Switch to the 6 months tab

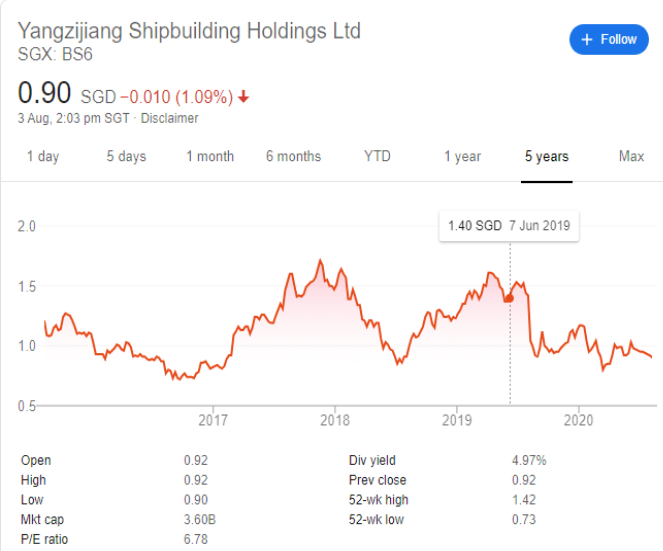(293, 156)
